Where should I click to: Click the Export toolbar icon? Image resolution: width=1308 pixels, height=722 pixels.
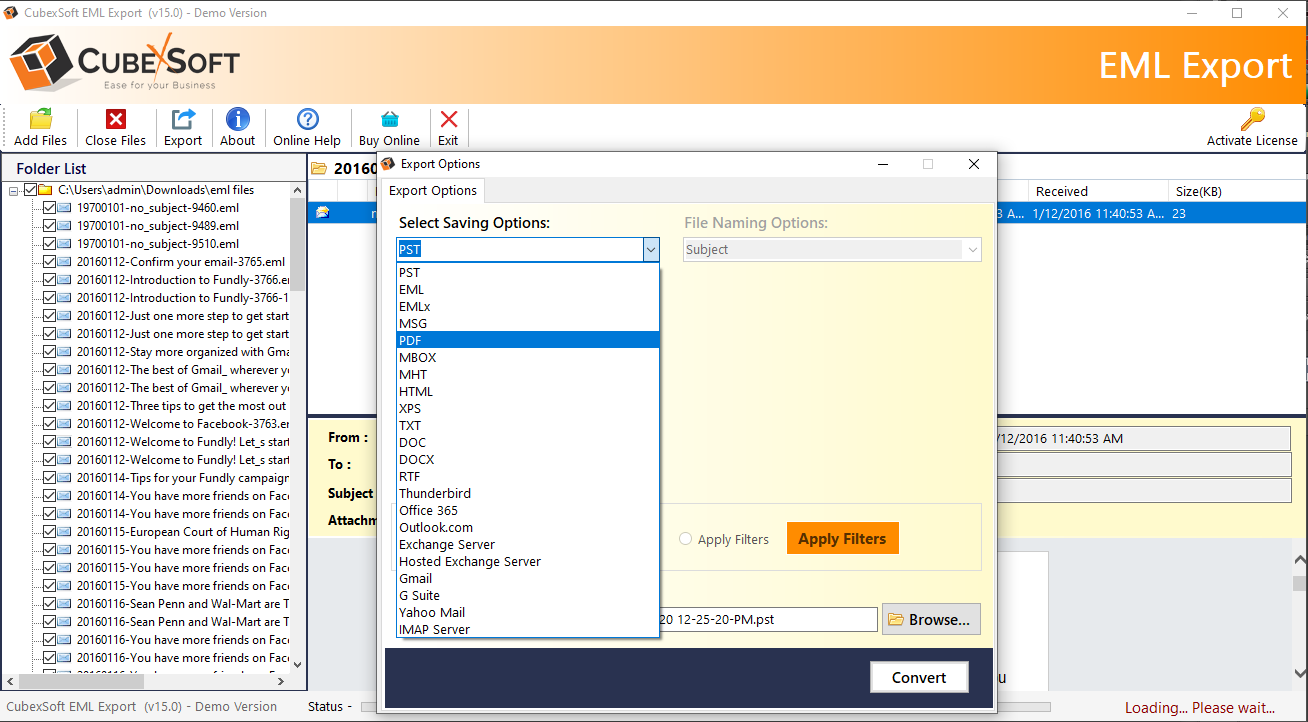[x=183, y=119]
